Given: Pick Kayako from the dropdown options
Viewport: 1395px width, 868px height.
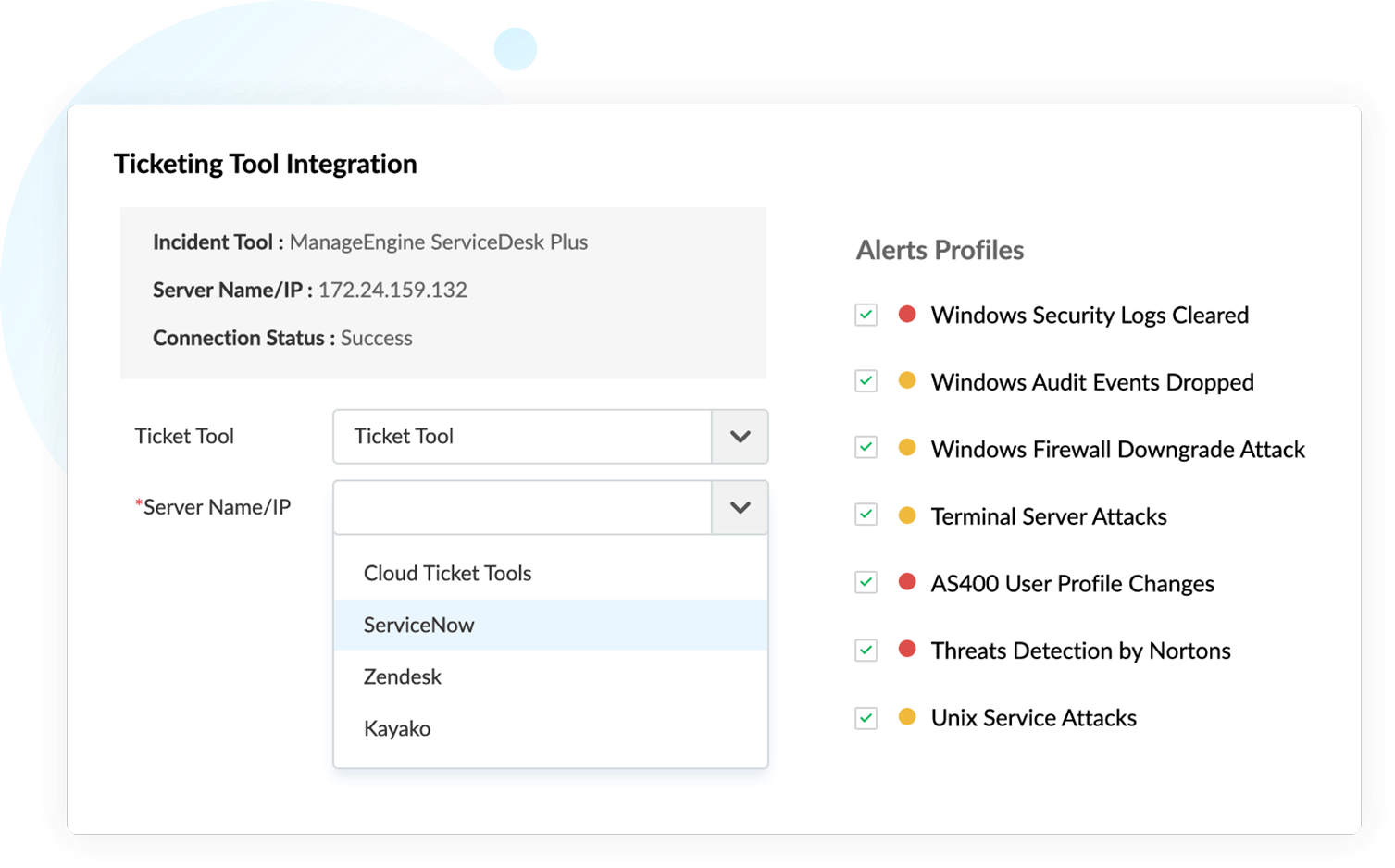Looking at the screenshot, I should (x=397, y=728).
